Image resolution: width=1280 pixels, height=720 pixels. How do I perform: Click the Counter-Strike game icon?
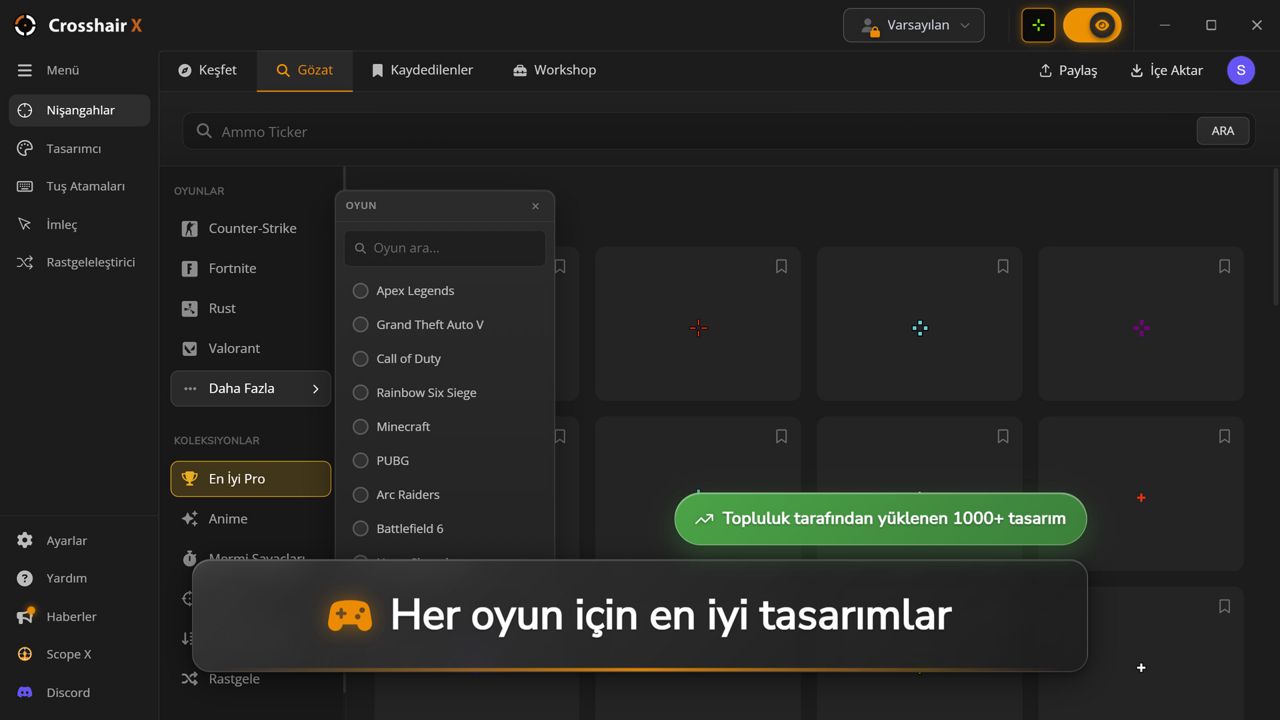click(x=190, y=228)
